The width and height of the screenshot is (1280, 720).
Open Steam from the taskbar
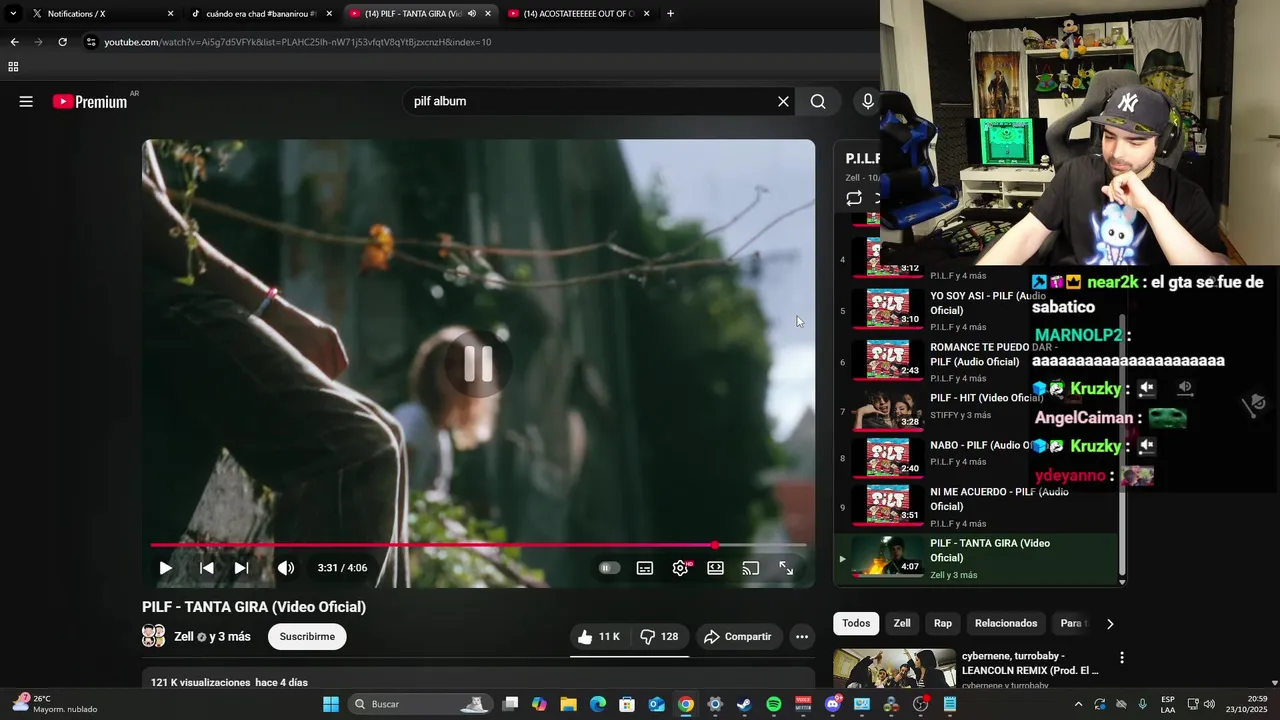[744, 704]
